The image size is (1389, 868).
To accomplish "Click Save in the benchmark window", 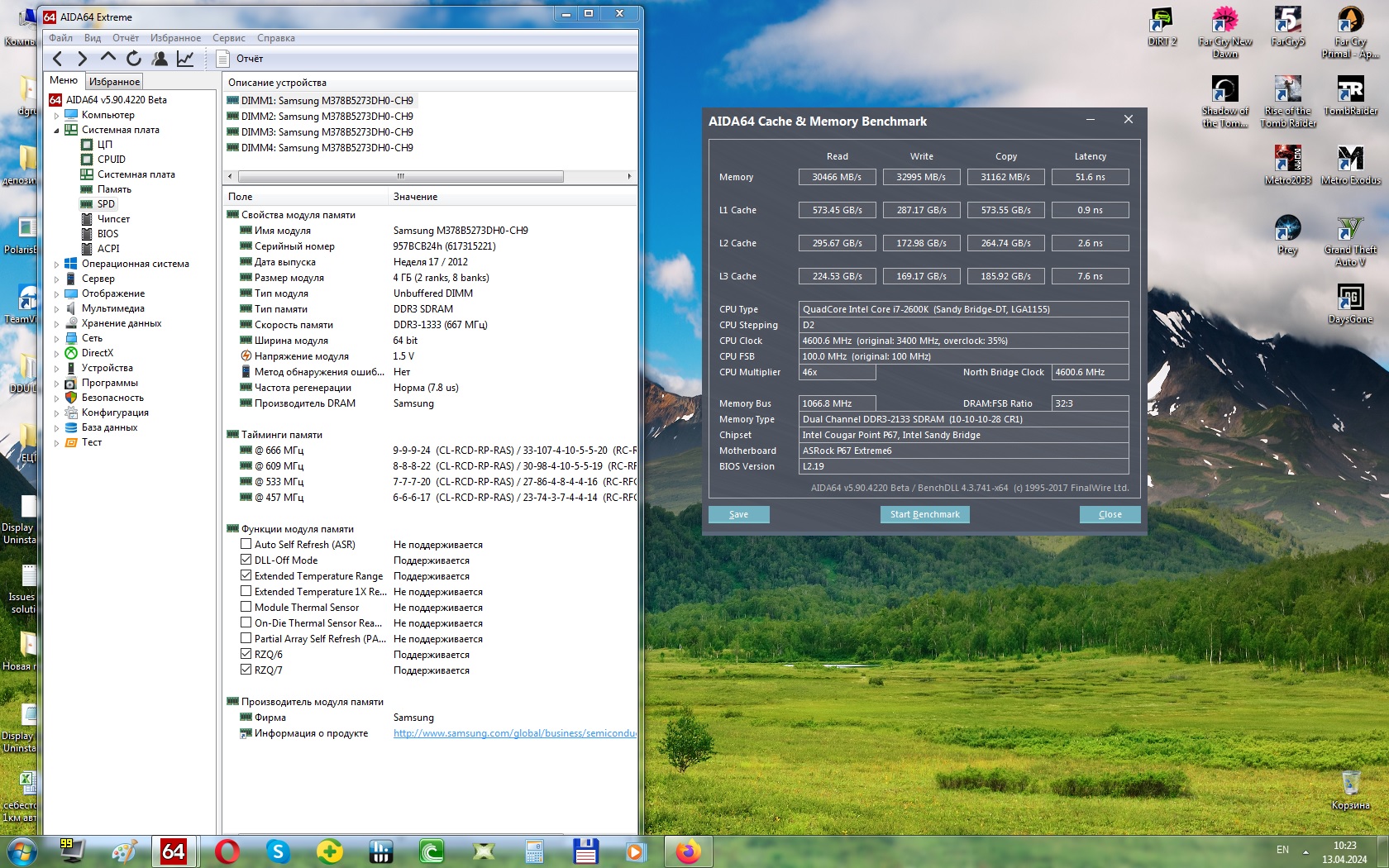I will click(739, 514).
